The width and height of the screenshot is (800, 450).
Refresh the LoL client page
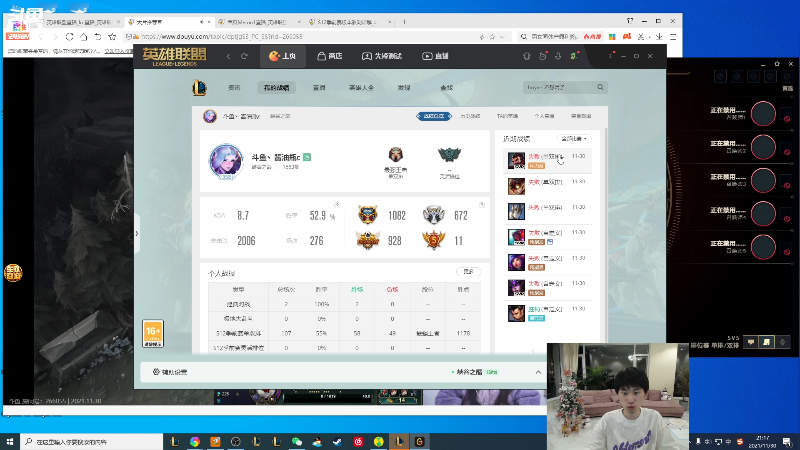coord(244,56)
